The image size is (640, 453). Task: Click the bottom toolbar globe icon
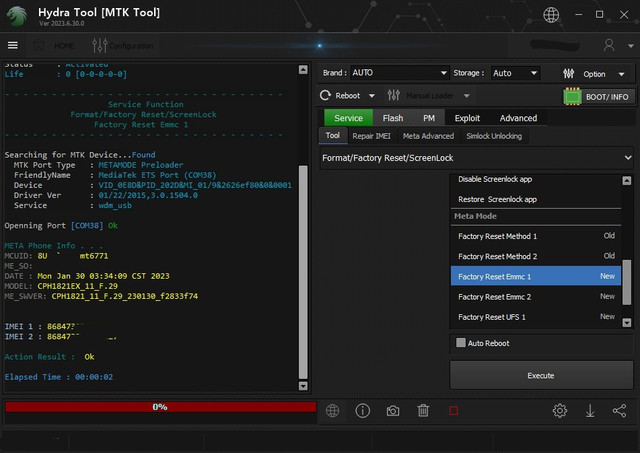pyautogui.click(x=332, y=411)
